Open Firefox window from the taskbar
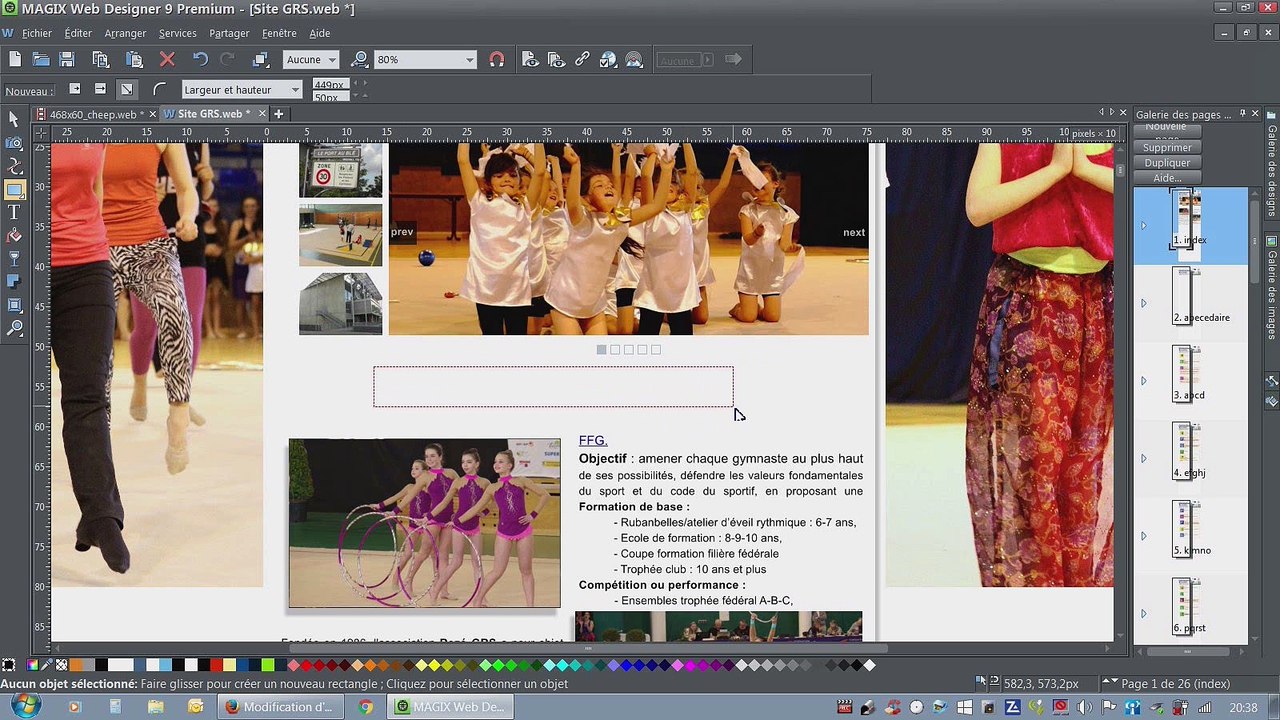 (x=279, y=707)
